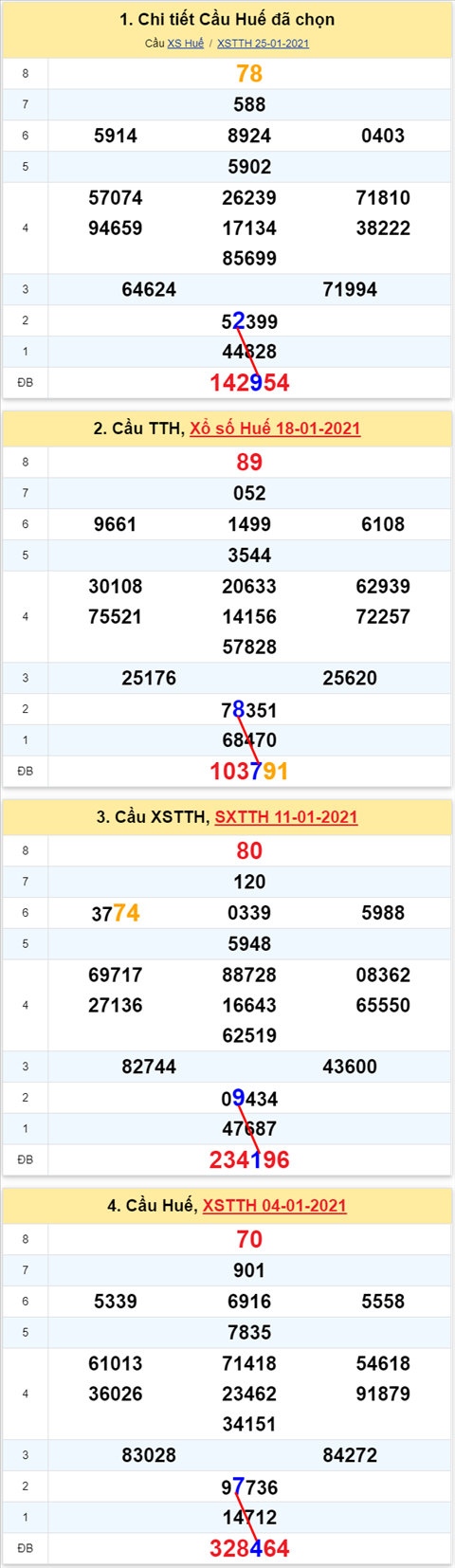The height and width of the screenshot is (1568, 455).
Task: Click special prize number 103791
Action: coord(249,772)
